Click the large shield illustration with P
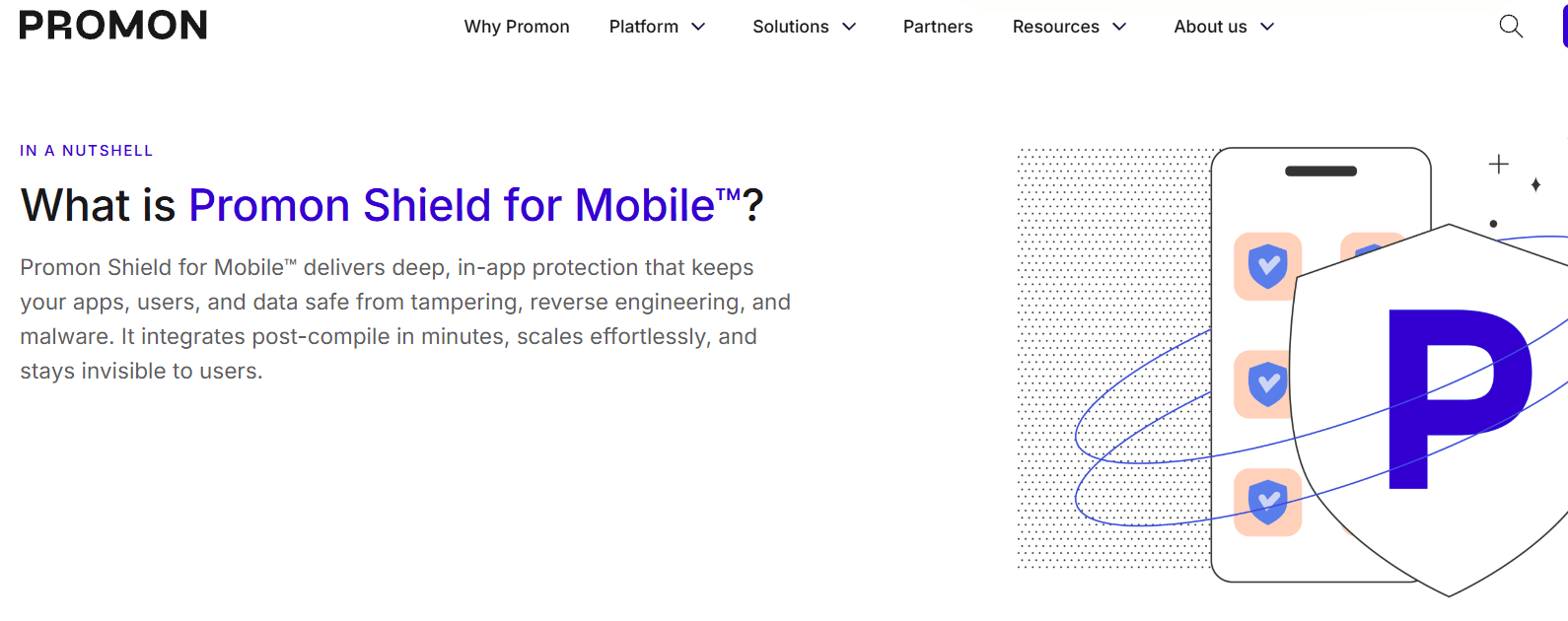This screenshot has width=1568, height=621. [x=1430, y=409]
